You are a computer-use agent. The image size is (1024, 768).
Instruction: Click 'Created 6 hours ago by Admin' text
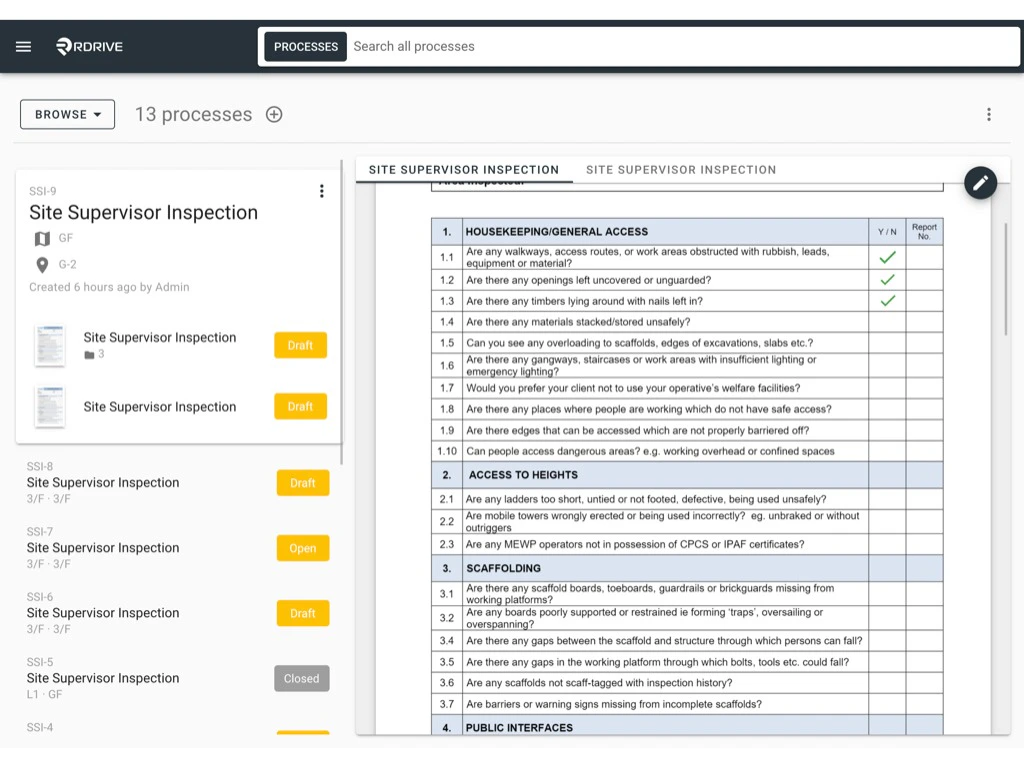tap(109, 287)
